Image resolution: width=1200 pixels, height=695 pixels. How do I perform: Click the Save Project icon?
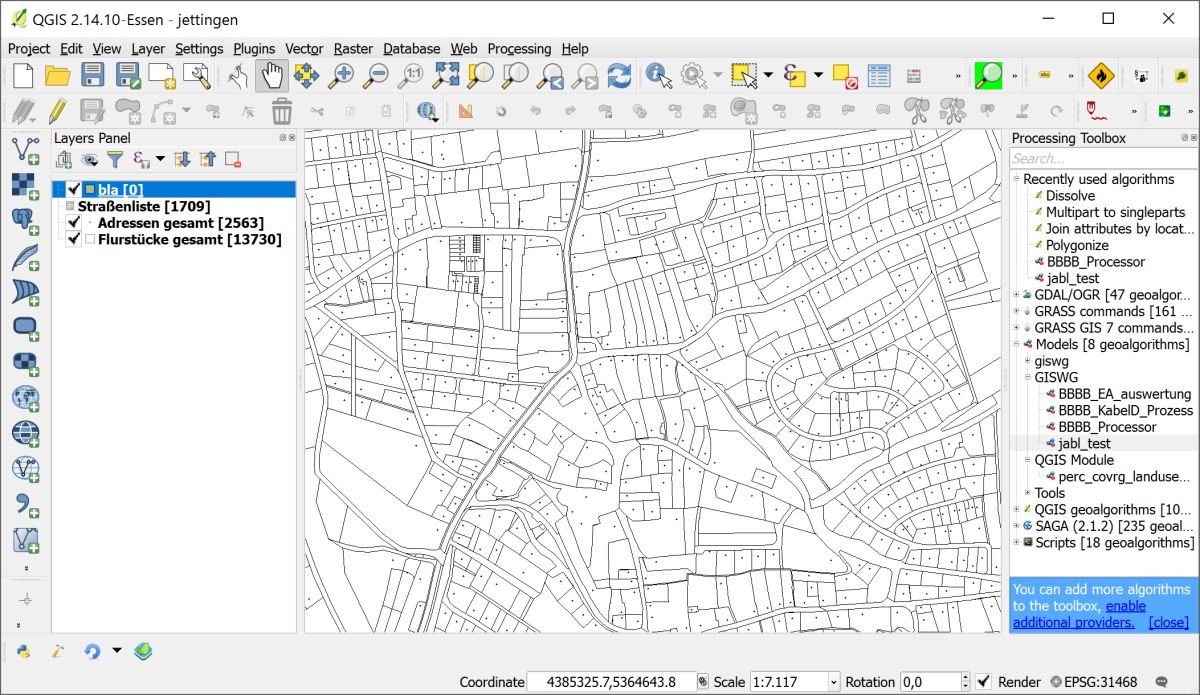coord(92,75)
